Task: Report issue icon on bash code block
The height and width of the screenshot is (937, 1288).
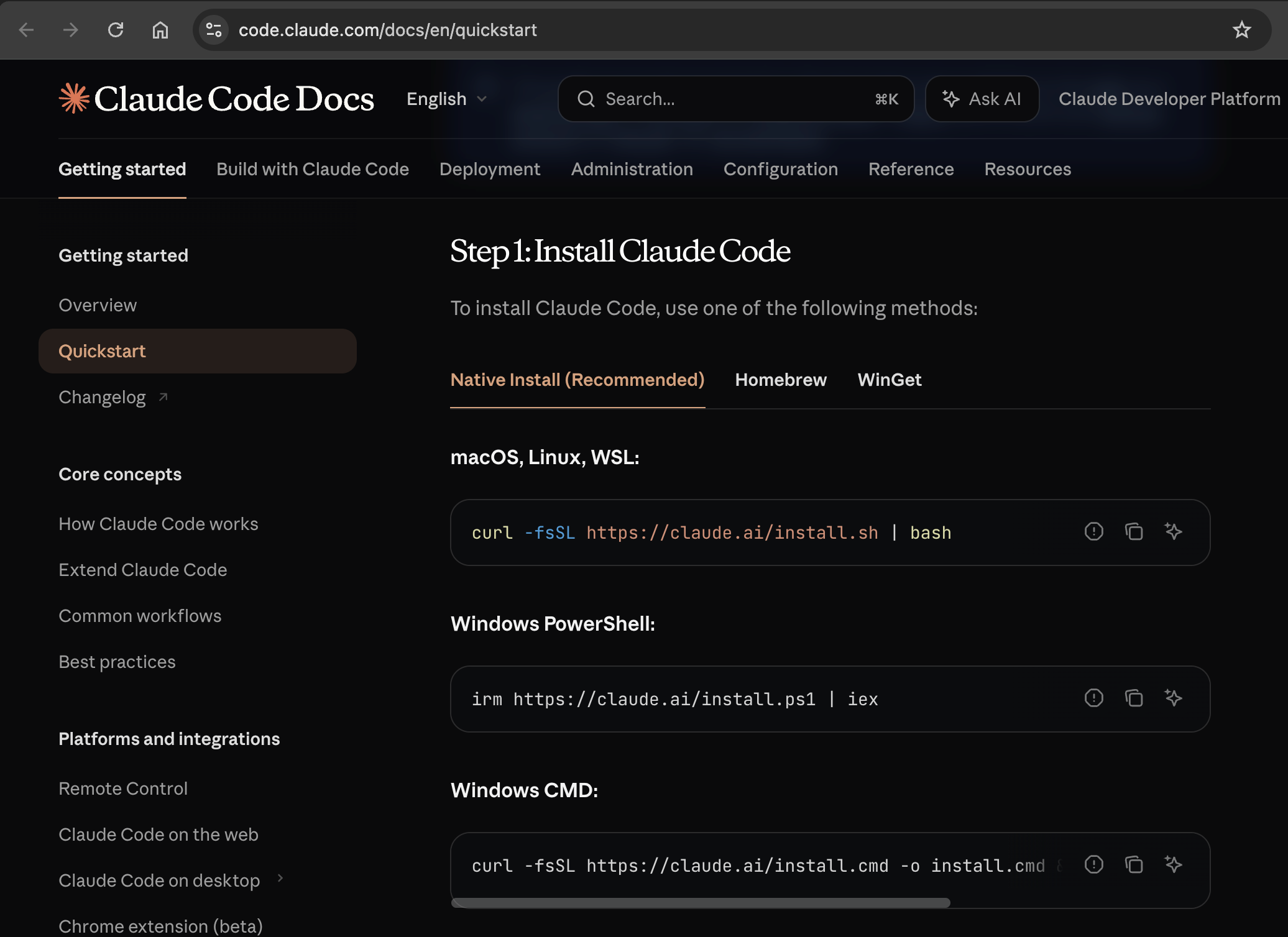Action: point(1093,532)
